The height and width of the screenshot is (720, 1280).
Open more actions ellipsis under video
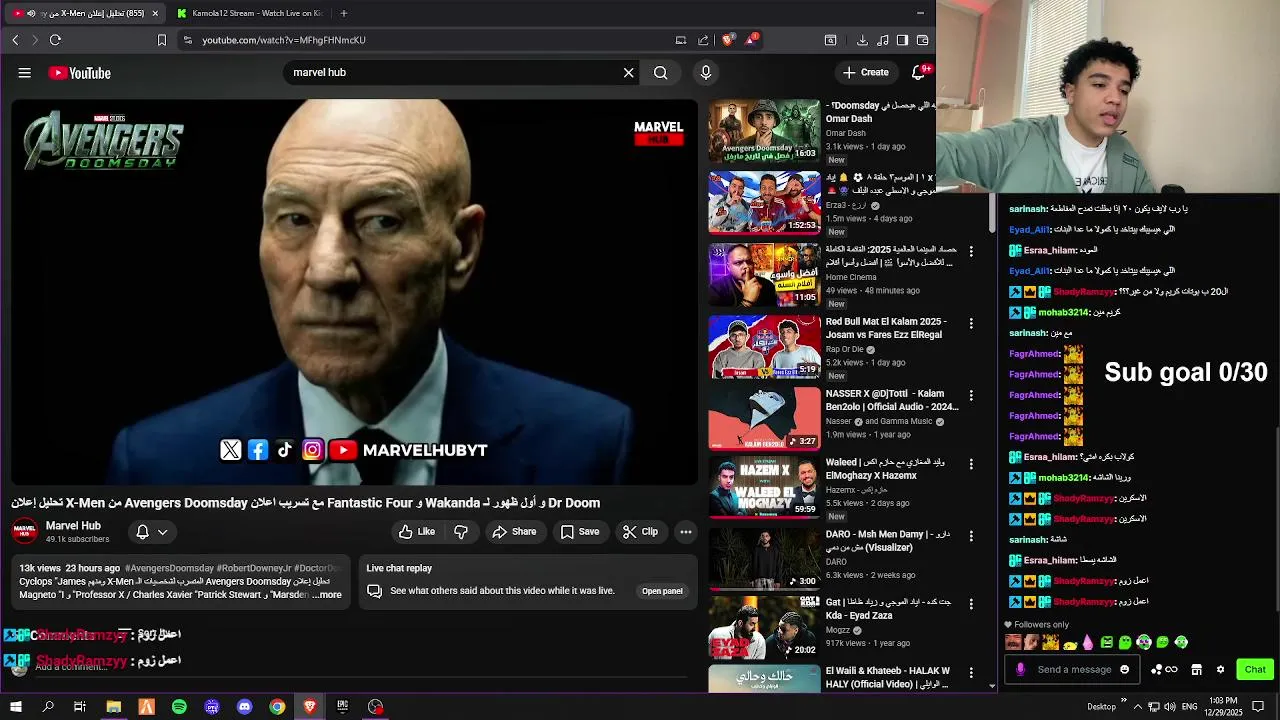pos(686,532)
